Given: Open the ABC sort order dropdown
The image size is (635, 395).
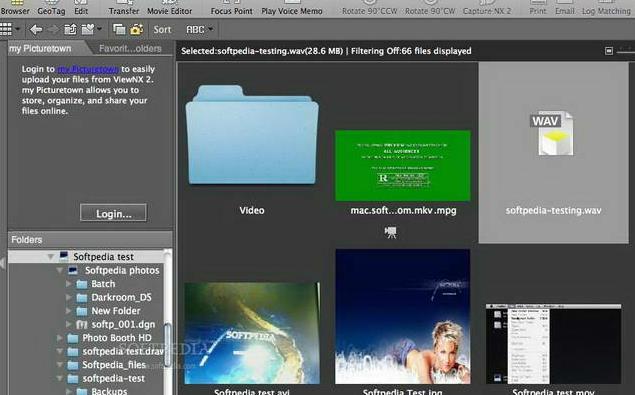Looking at the screenshot, I should coord(199,30).
